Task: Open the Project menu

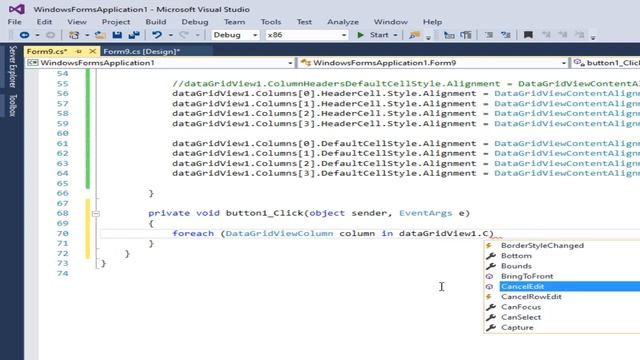Action: click(116, 22)
